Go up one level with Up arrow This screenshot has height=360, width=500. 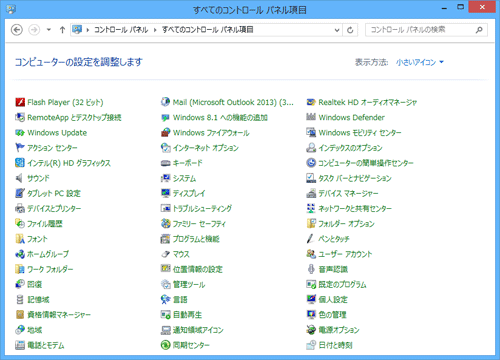tap(62, 30)
